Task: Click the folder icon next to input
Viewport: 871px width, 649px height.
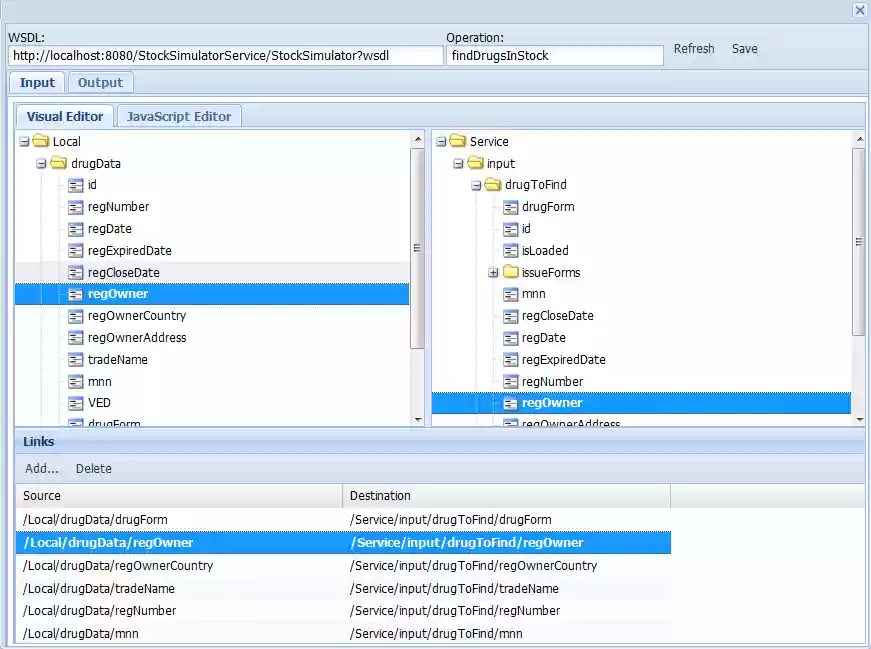Action: pos(476,163)
